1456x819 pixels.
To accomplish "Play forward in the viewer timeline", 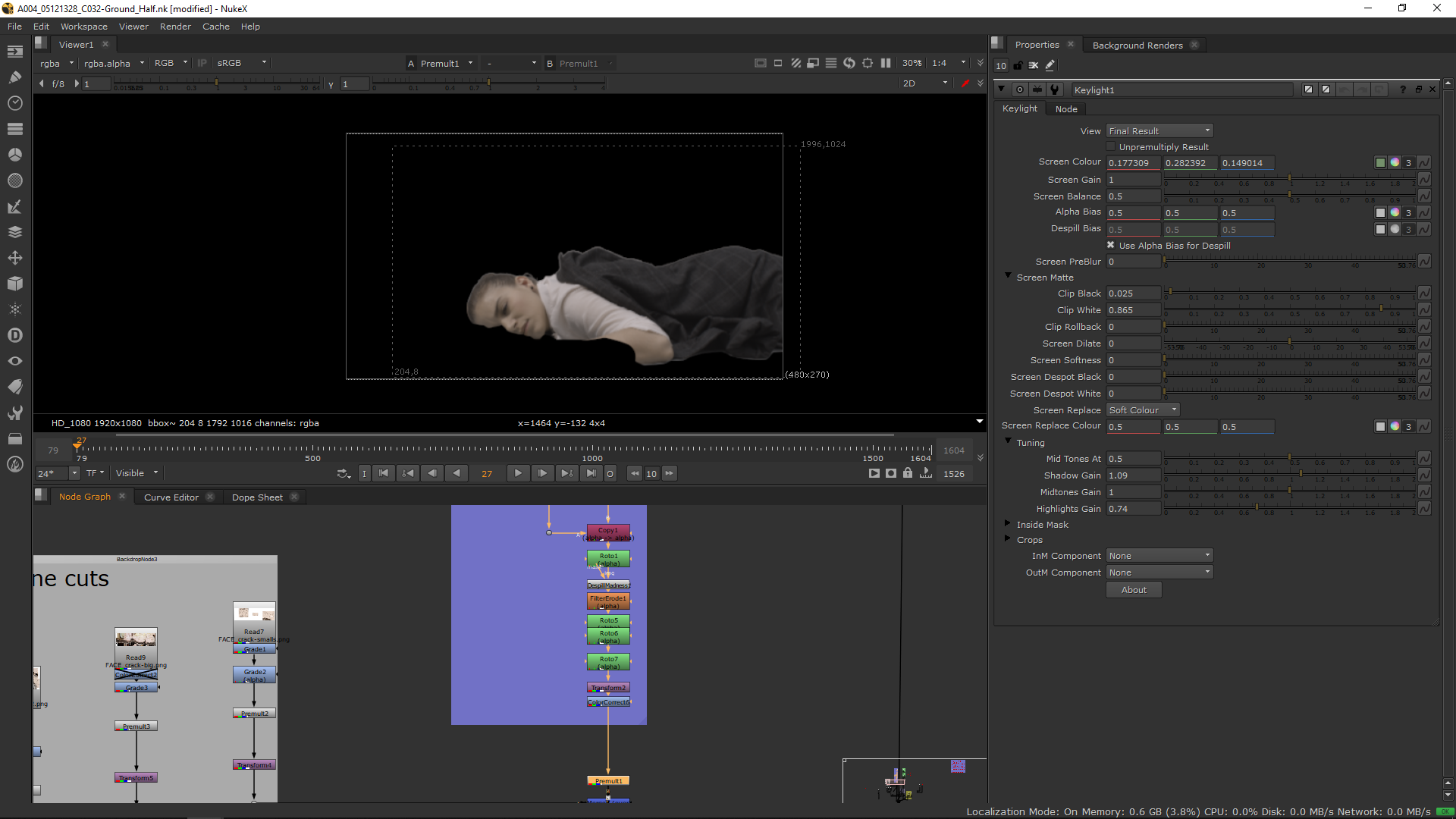I will click(518, 473).
